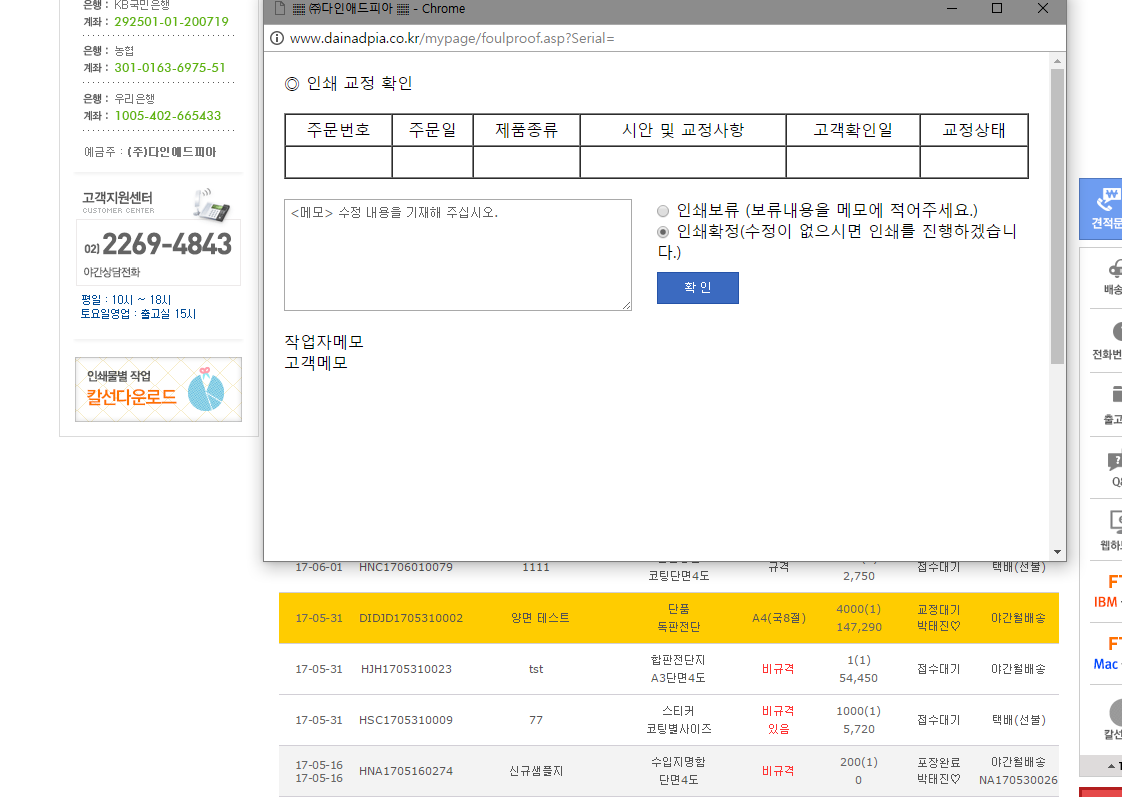This screenshot has width=1122, height=797.
Task: Click the Q&A speech bubble icon
Action: pos(1113,468)
